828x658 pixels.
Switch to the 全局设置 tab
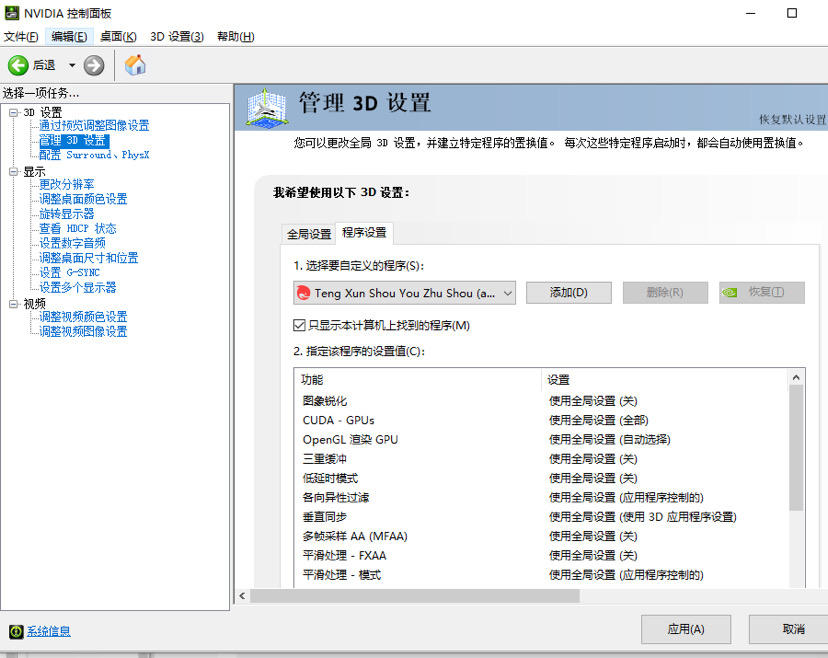click(x=309, y=234)
